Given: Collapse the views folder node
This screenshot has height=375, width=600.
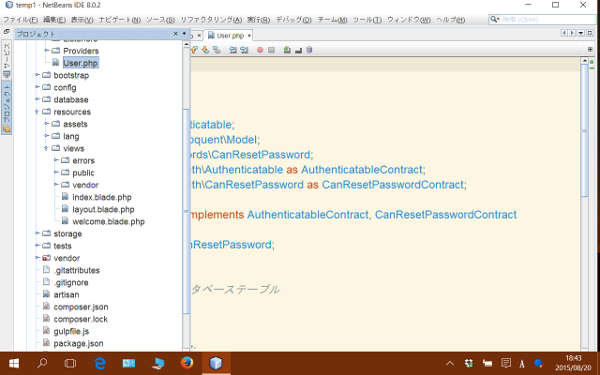Looking at the screenshot, I should tap(46, 148).
